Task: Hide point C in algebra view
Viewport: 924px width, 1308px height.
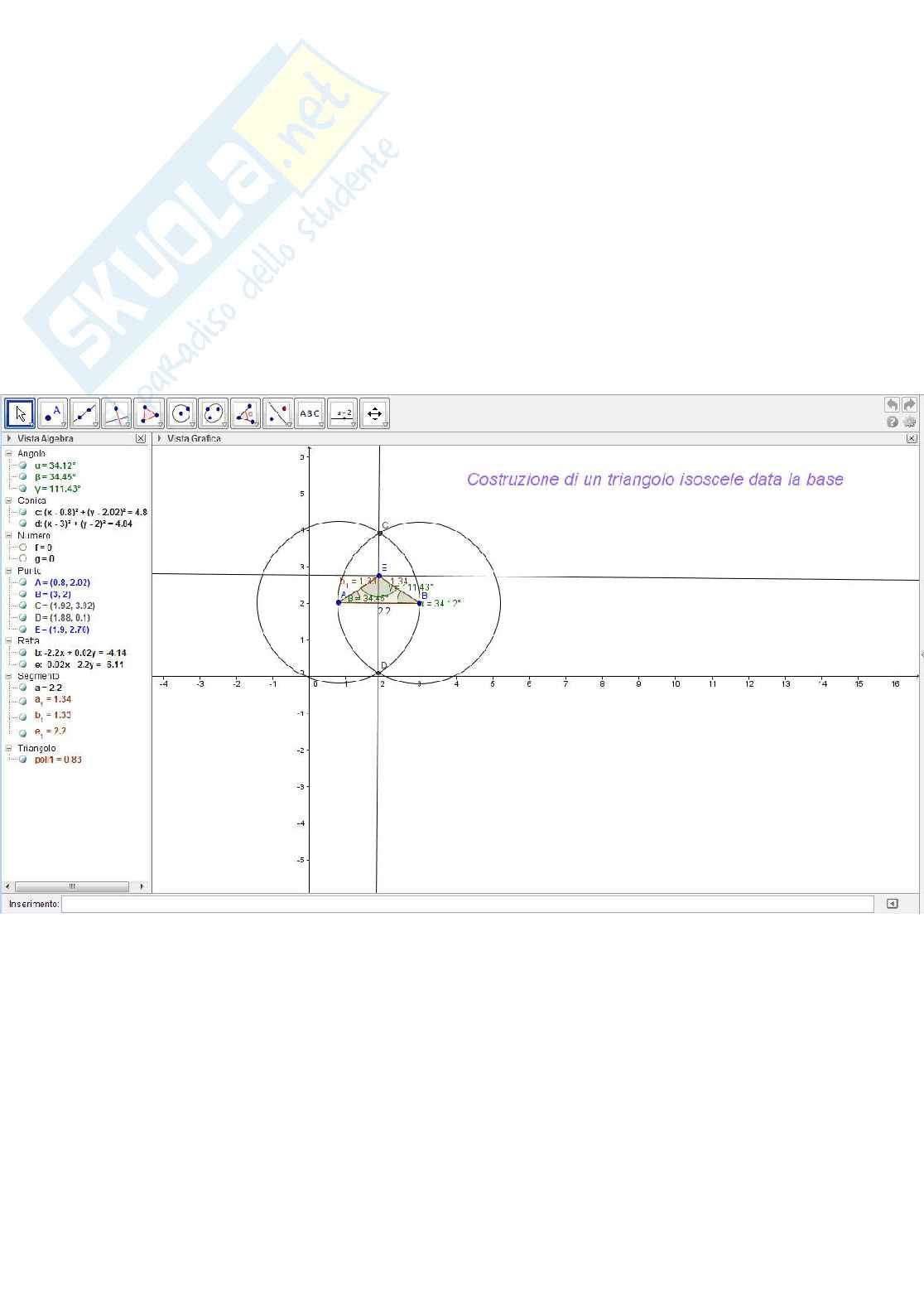Action: [x=23, y=606]
